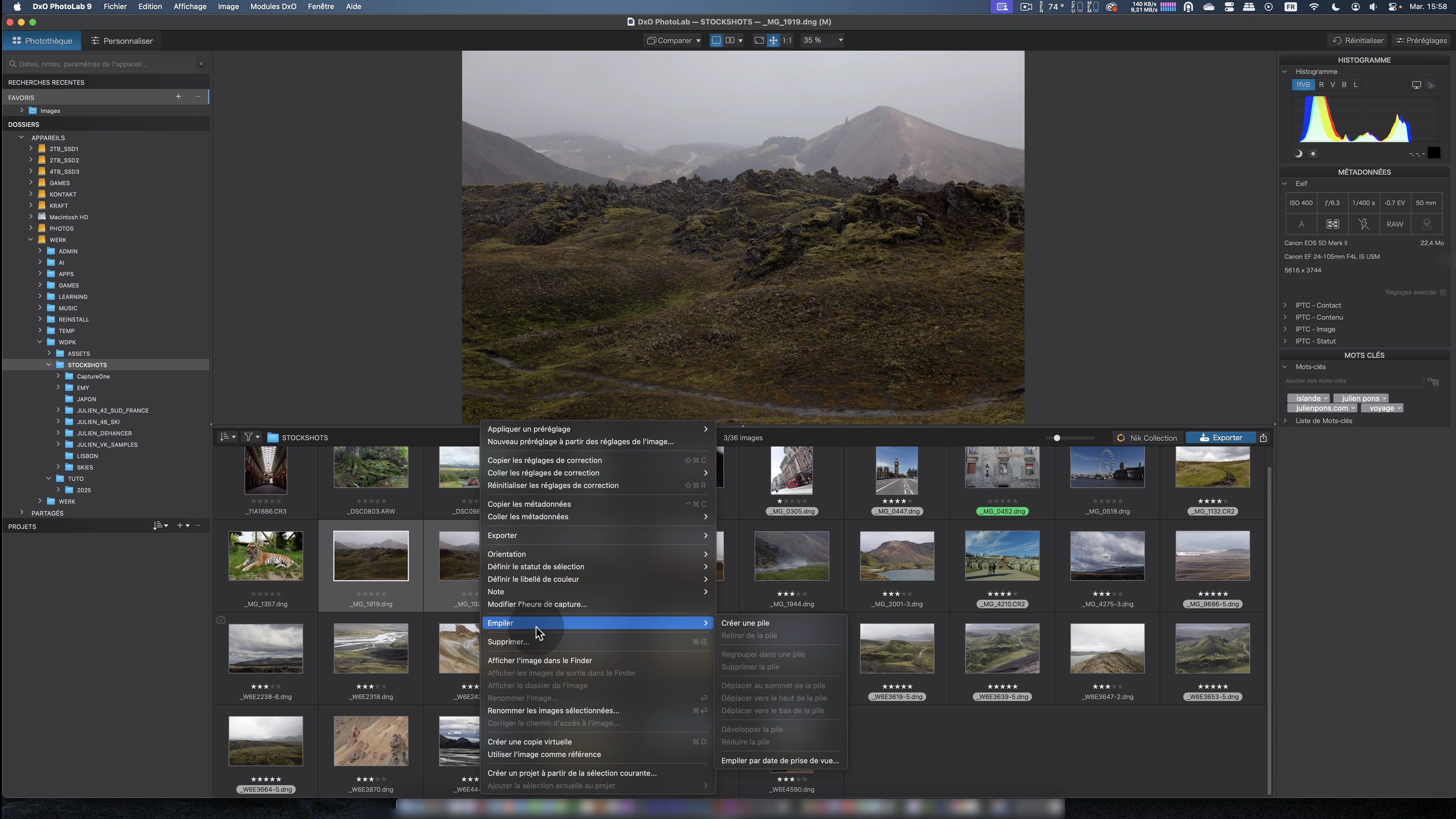The height and width of the screenshot is (819, 1456).
Task: Switch to the Photothèque tab
Action: point(42,41)
